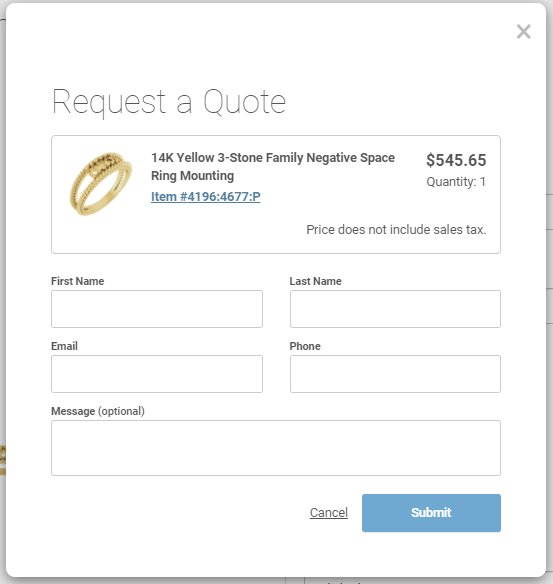Click the Email field label
Viewport: 553px width, 584px height.
click(64, 346)
